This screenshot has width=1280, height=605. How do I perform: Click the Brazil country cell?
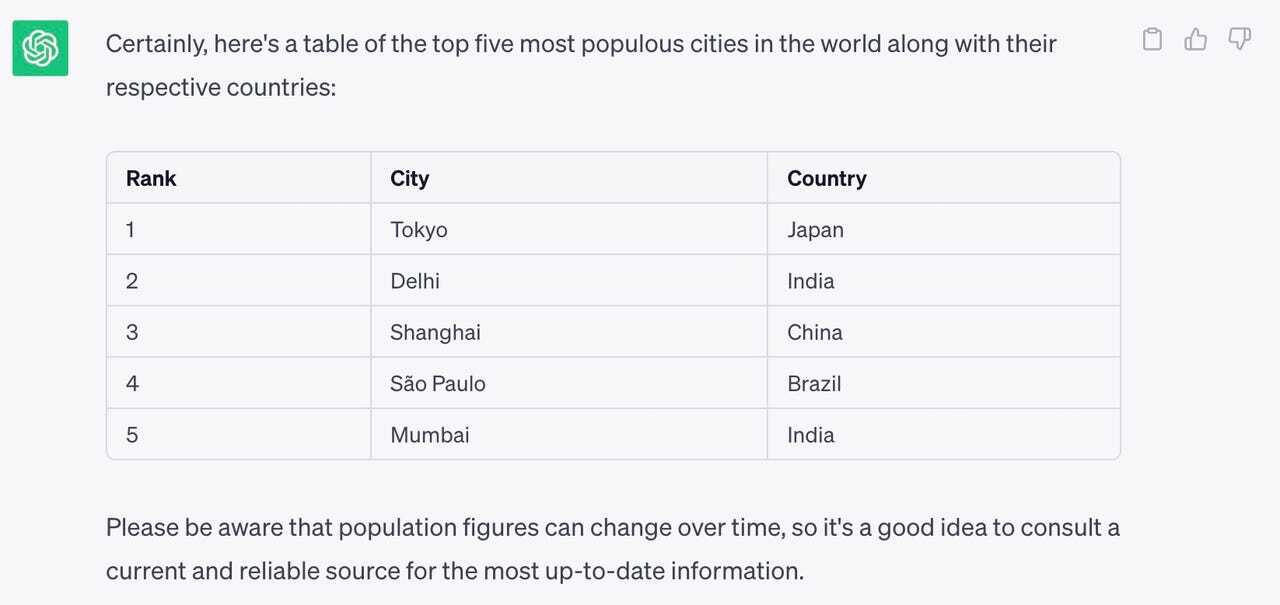click(x=814, y=384)
